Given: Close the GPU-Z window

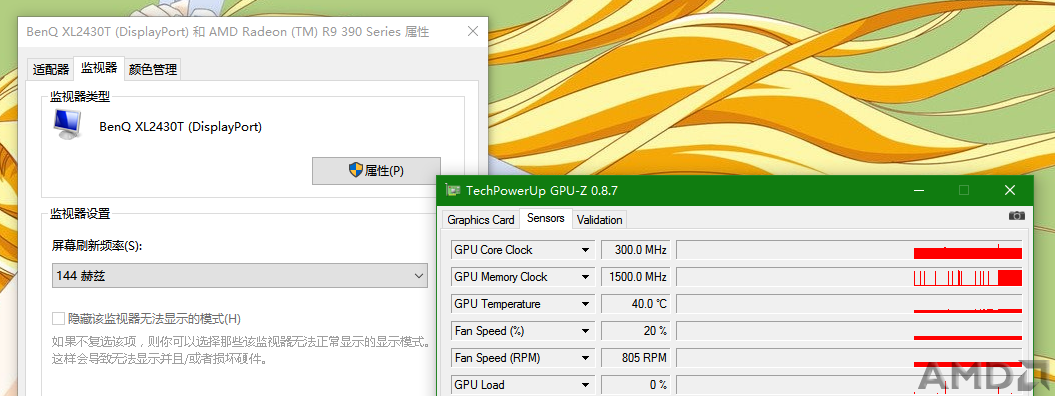Looking at the screenshot, I should pyautogui.click(x=1009, y=191).
